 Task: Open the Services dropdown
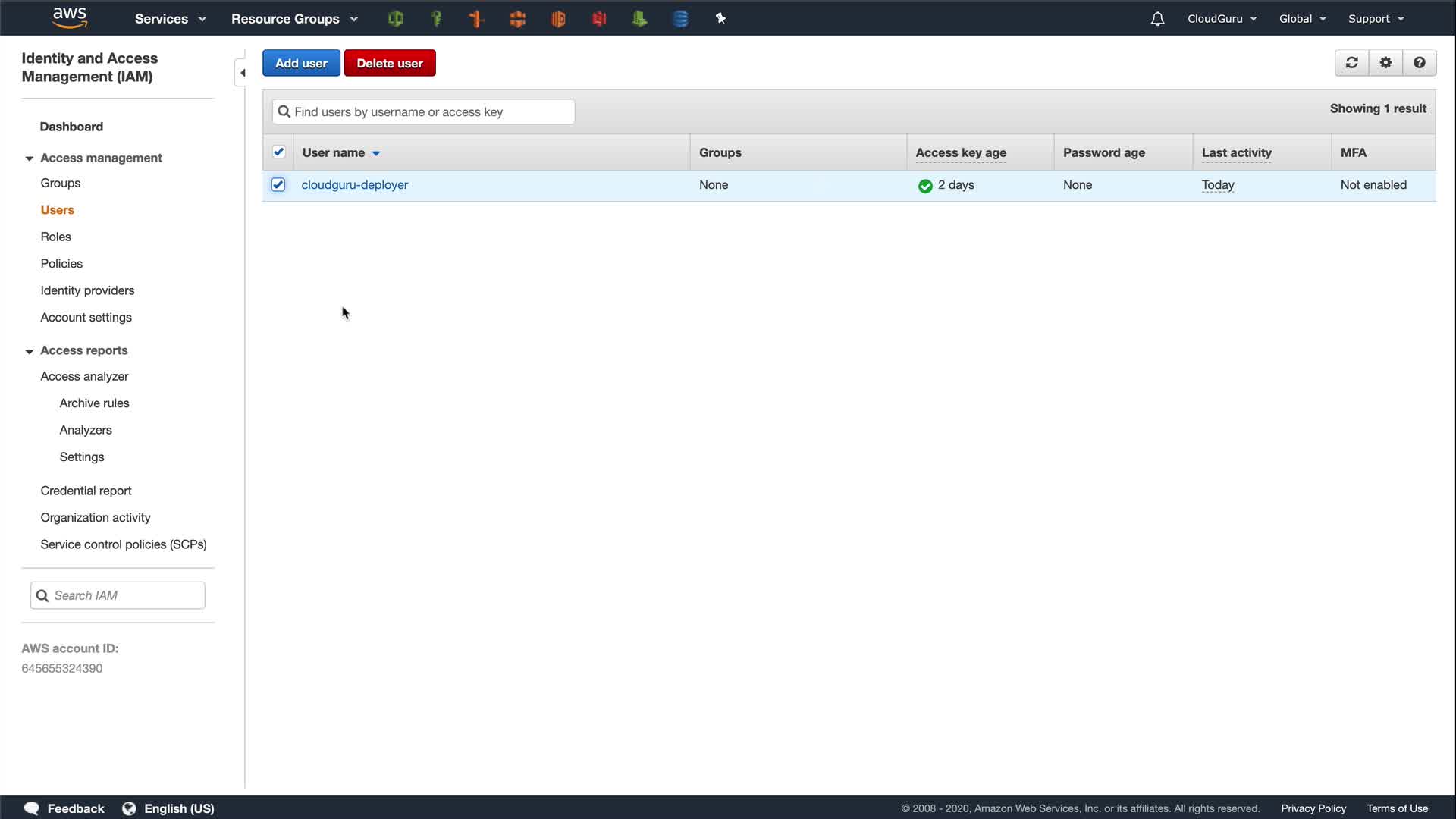tap(170, 19)
